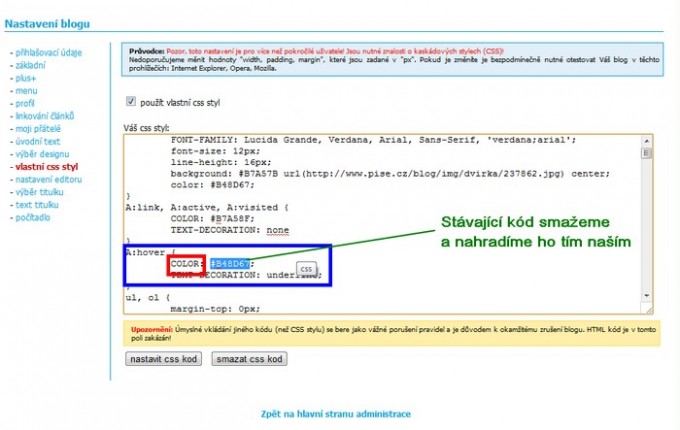Image resolution: width=680 pixels, height=430 pixels.
Task: Click the COLOR: #B7A58F line
Action: coord(212,218)
